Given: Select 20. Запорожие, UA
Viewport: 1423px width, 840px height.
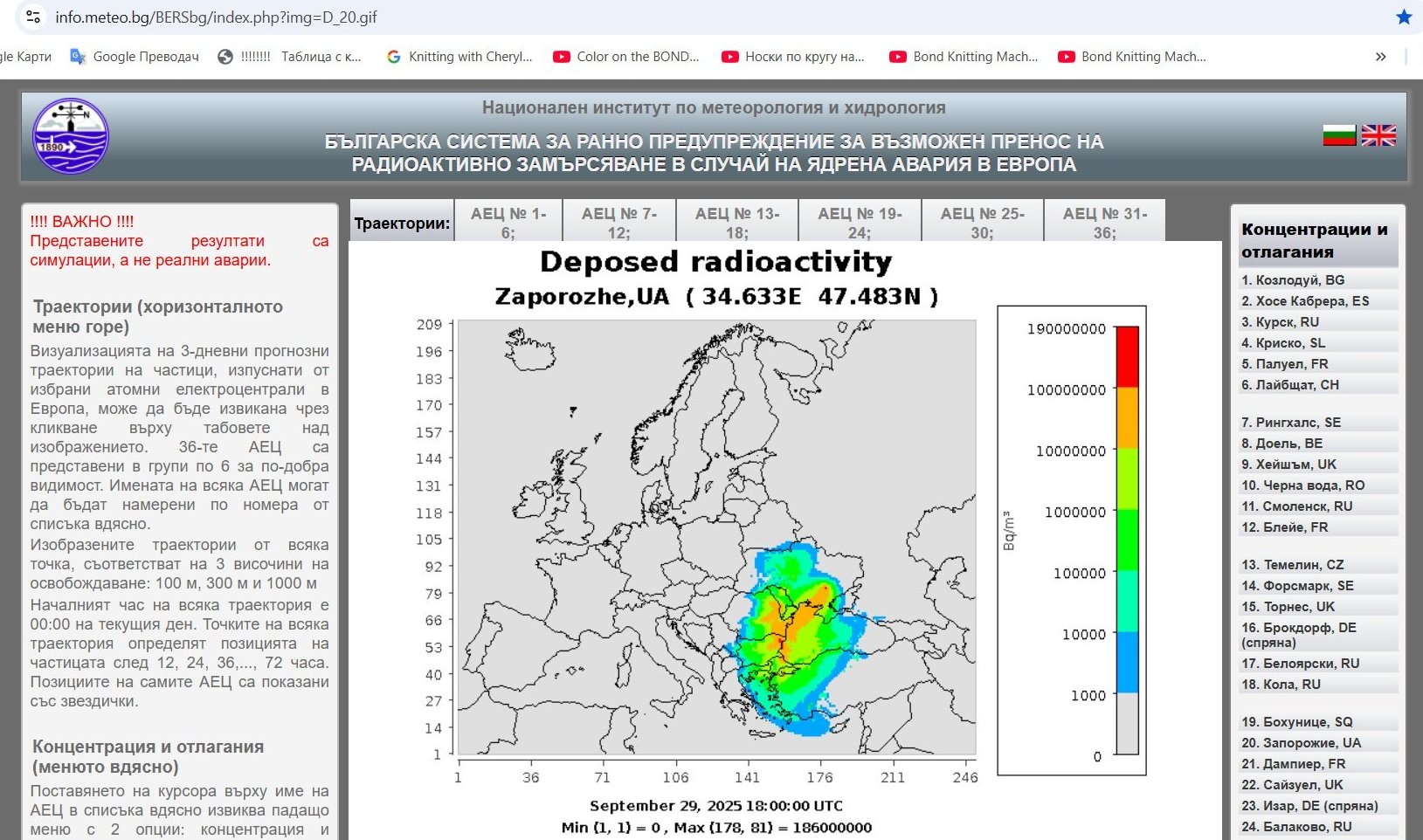Looking at the screenshot, I should point(1318,743).
